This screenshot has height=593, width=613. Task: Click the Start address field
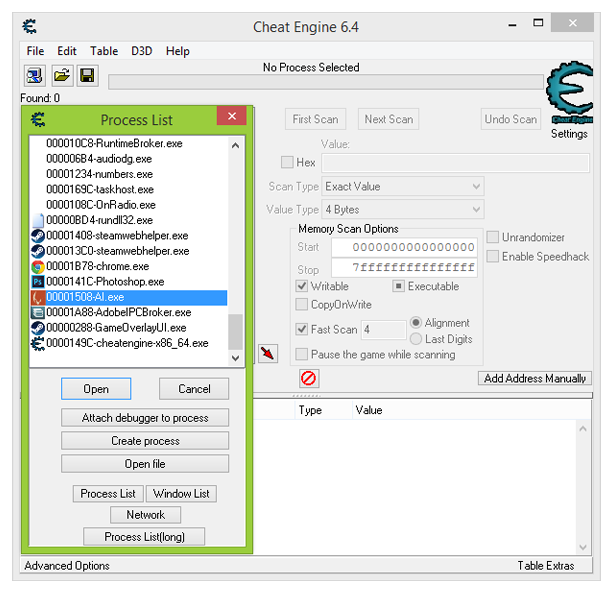[404, 247]
